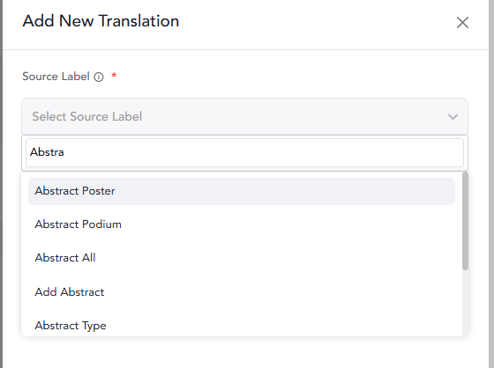Choose Abstract Type from results
The image size is (494, 368).
point(241,325)
